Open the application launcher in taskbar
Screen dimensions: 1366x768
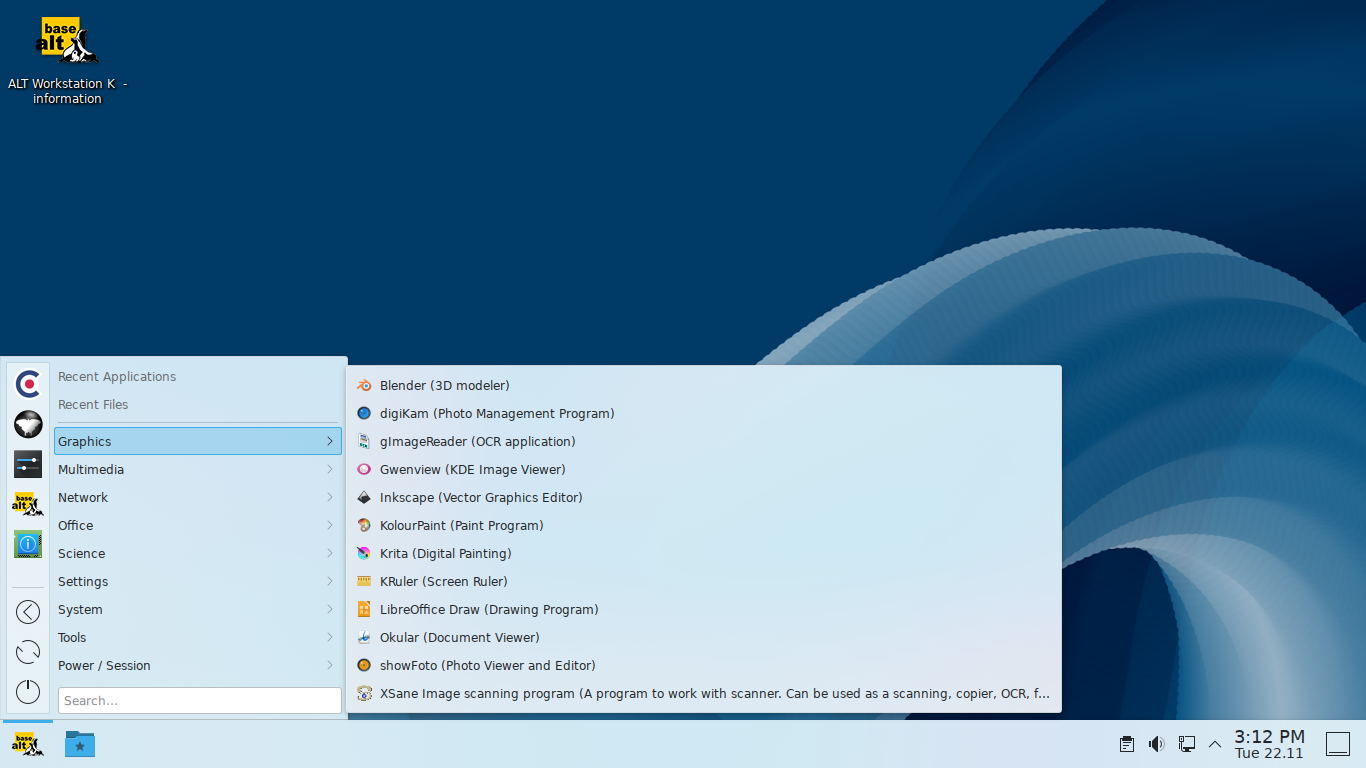28,743
